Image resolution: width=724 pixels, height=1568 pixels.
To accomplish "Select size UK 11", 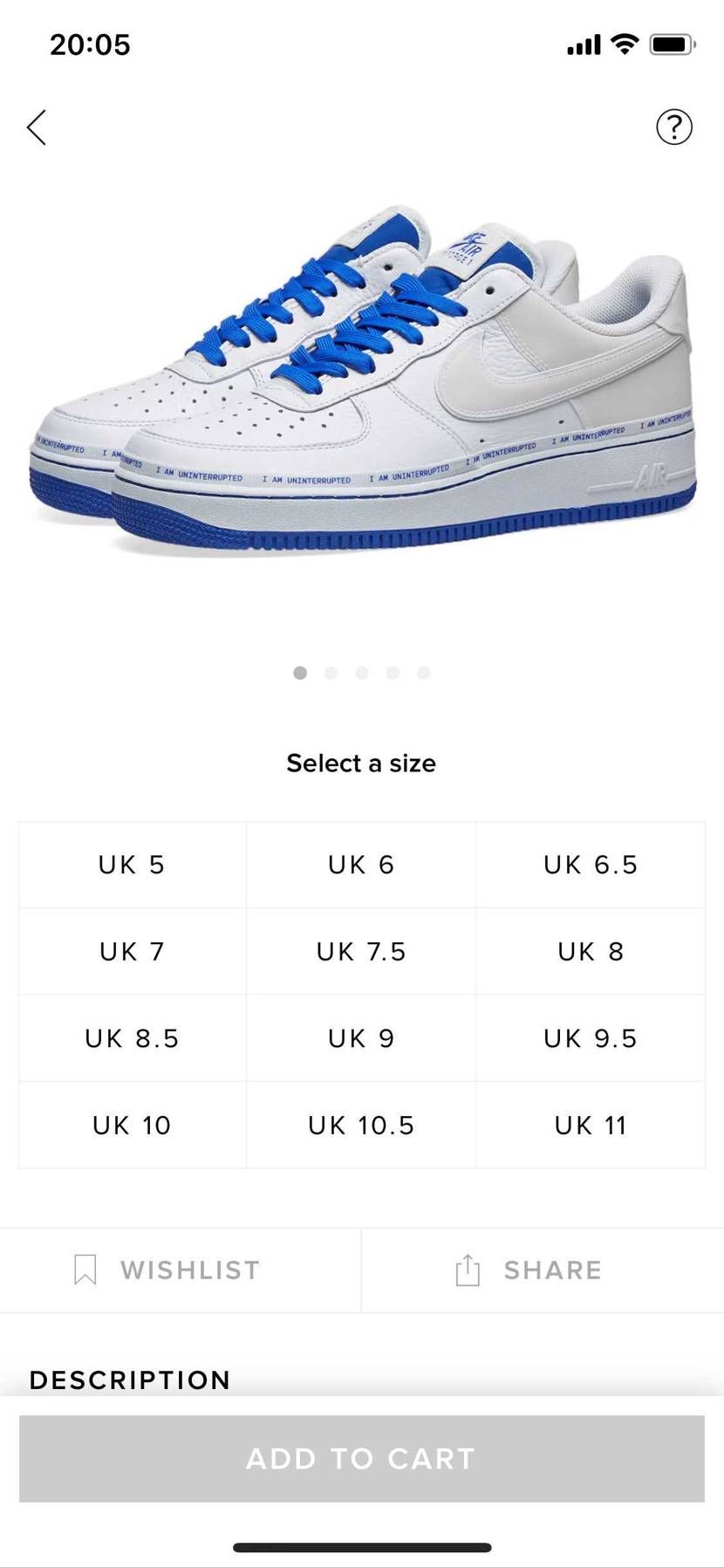I will pyautogui.click(x=591, y=1125).
